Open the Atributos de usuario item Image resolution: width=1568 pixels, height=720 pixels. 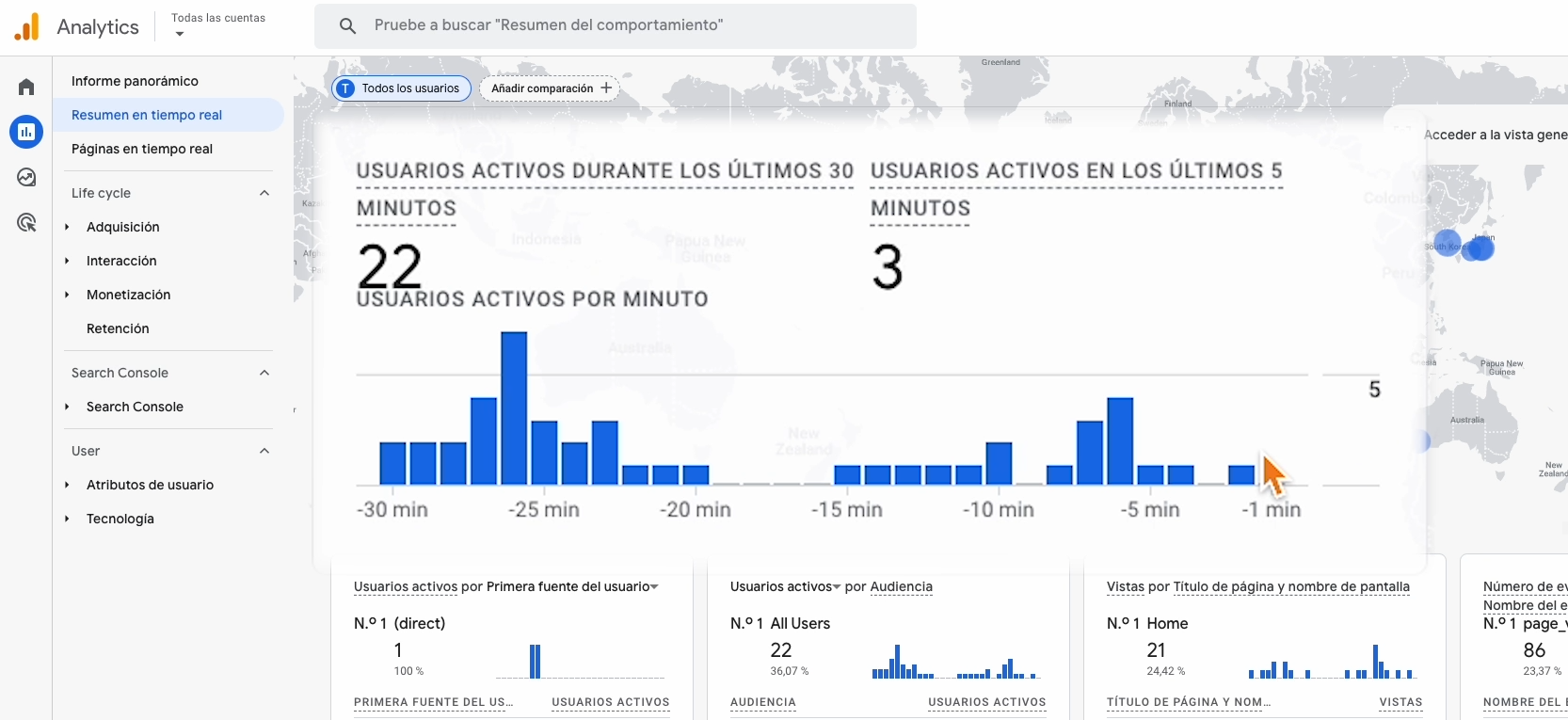click(150, 485)
